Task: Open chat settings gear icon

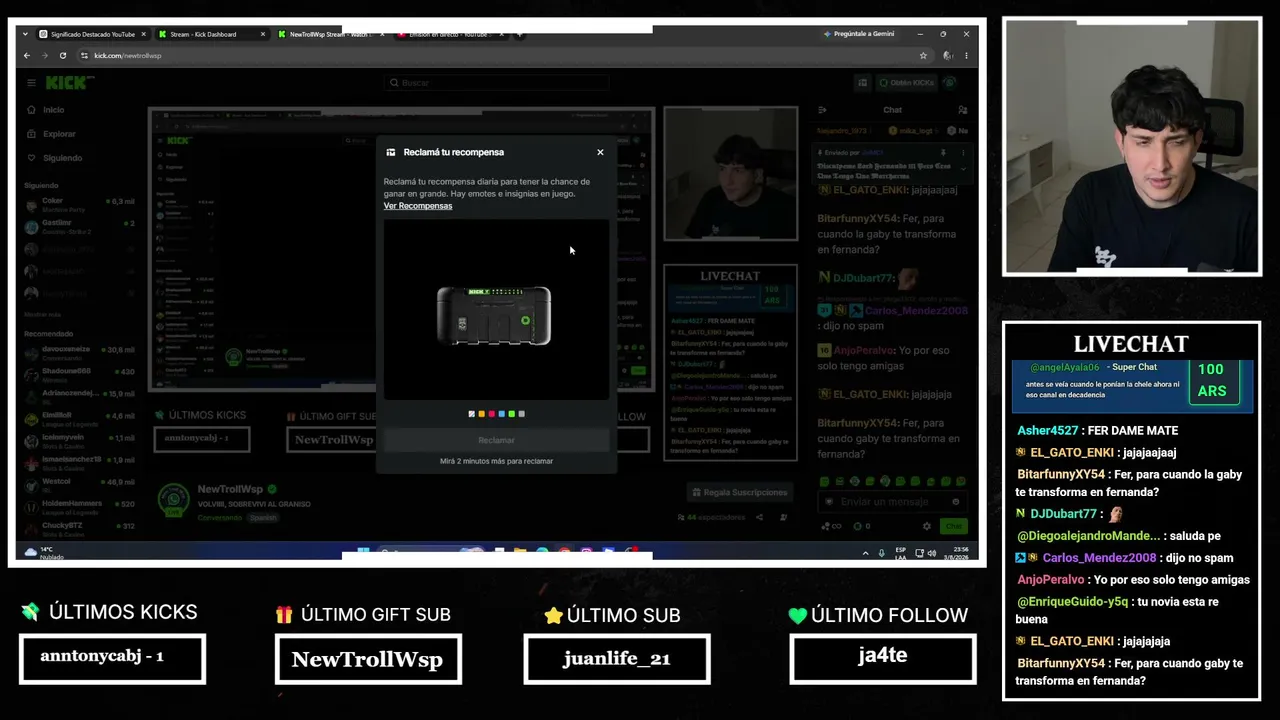Action: (x=927, y=526)
